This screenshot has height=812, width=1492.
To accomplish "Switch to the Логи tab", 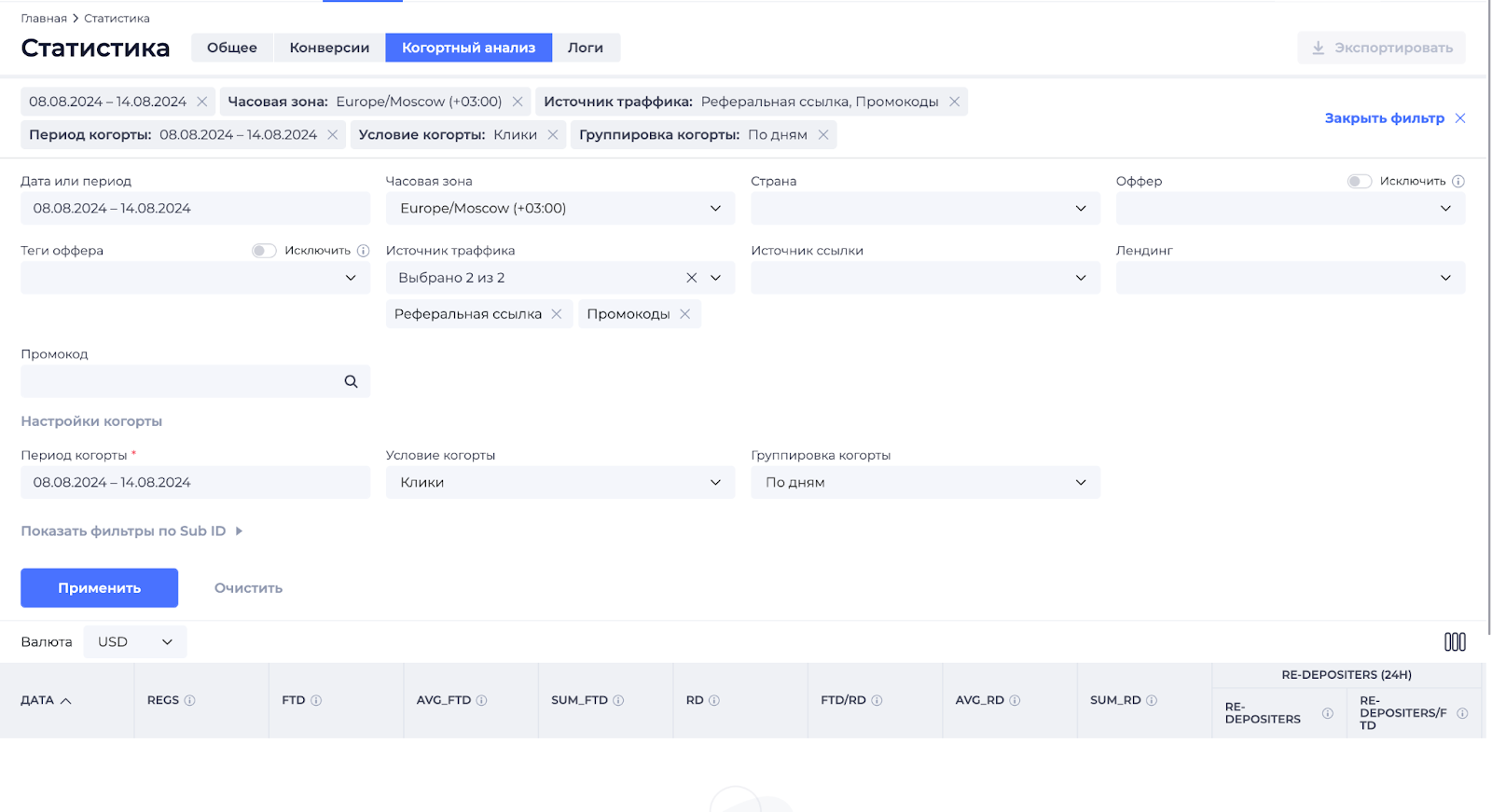I will point(586,48).
